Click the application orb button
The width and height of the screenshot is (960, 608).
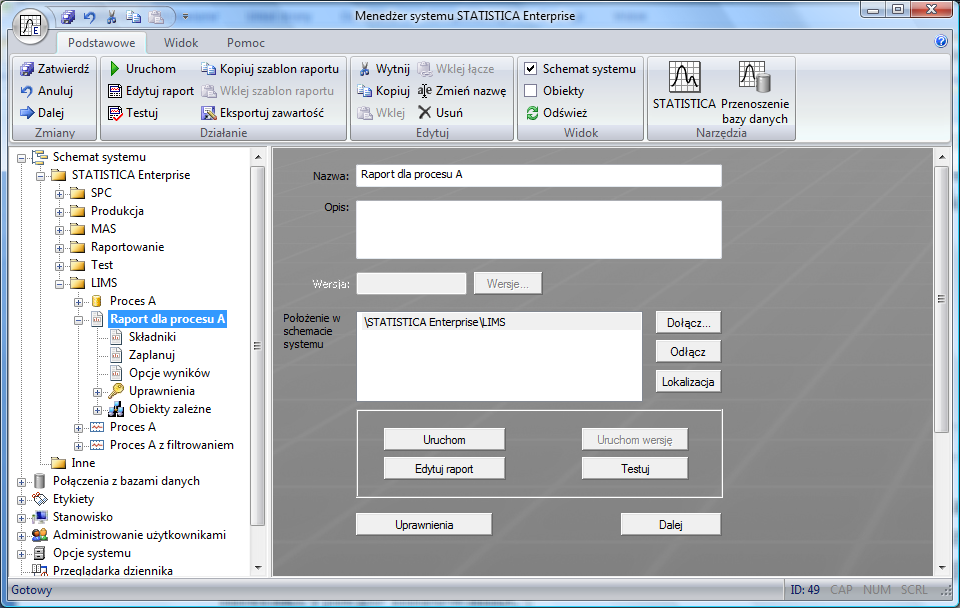[x=30, y=26]
